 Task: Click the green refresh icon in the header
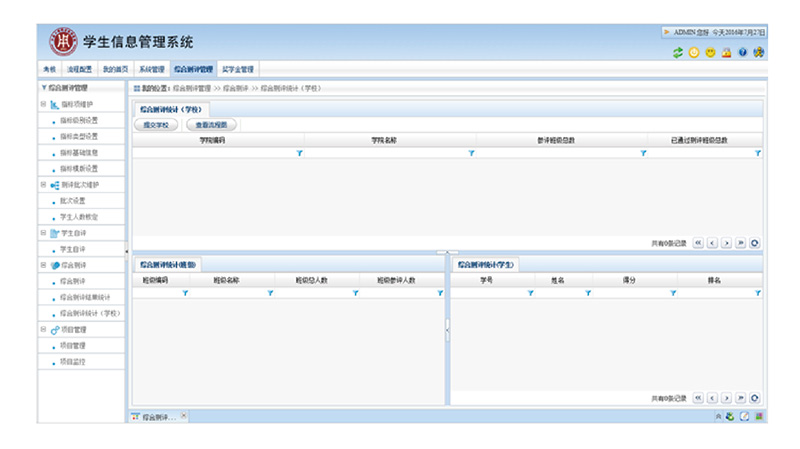(678, 53)
